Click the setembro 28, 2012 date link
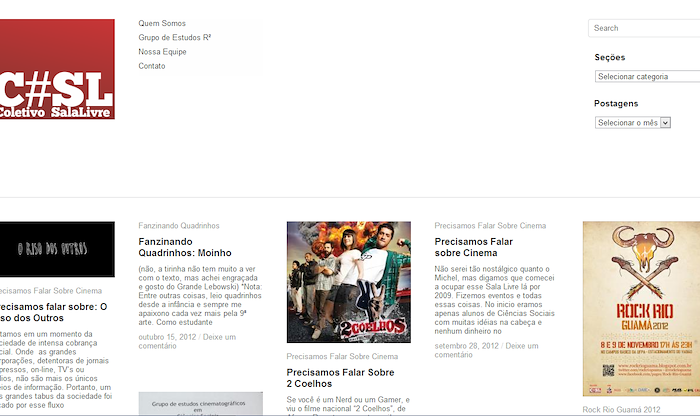 (467, 346)
